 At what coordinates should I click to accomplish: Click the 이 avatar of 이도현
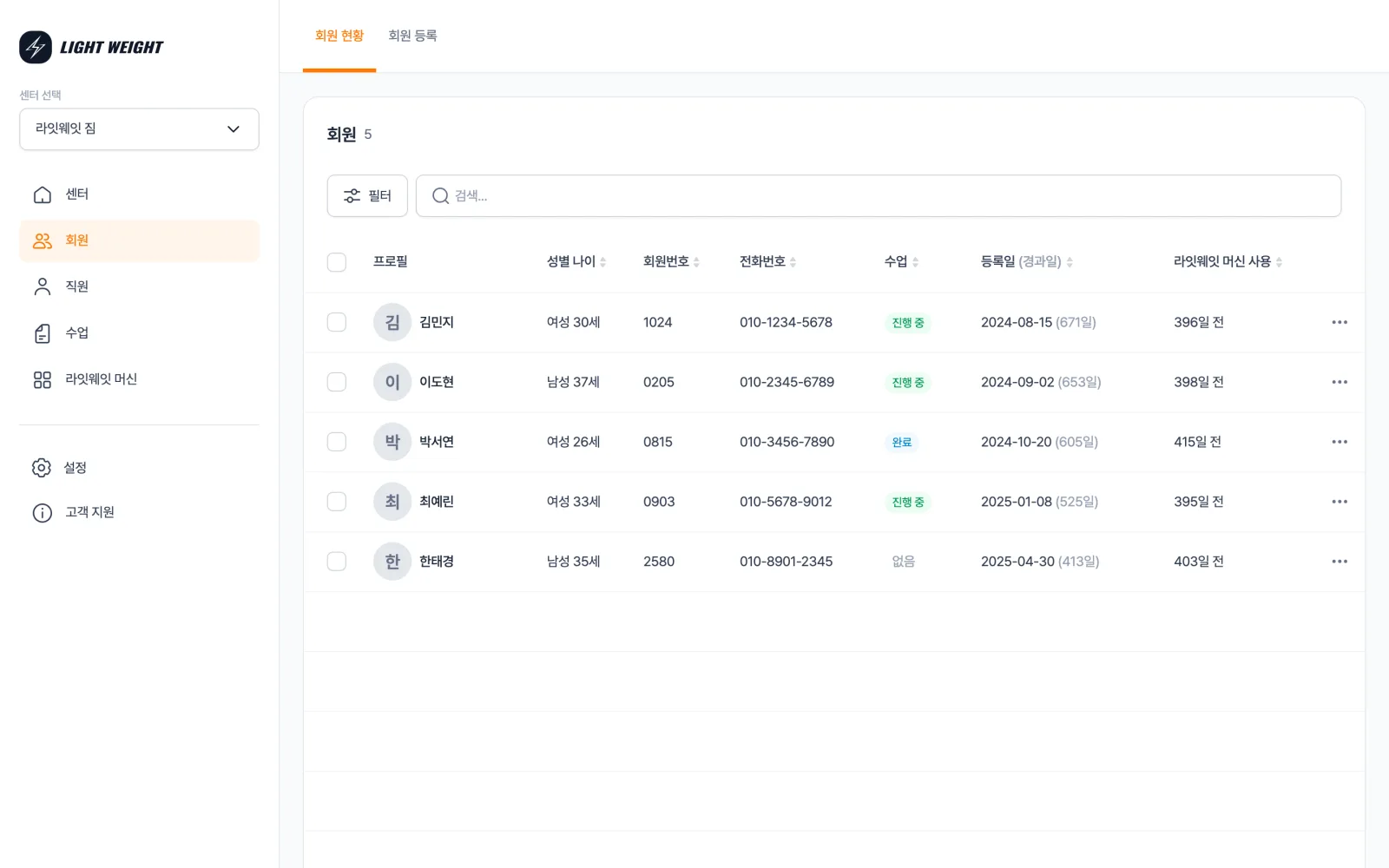(392, 382)
